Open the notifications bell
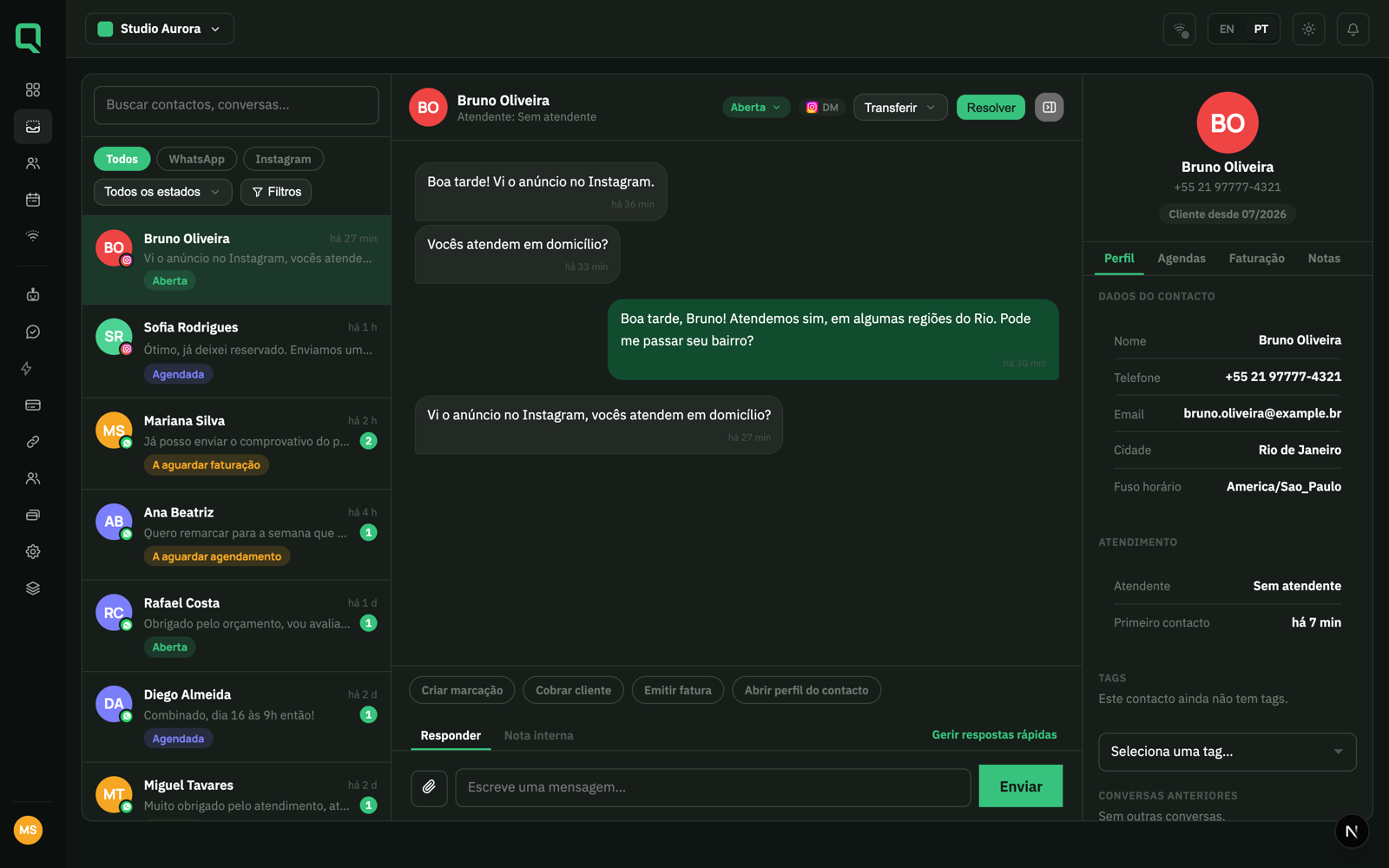The image size is (1389, 868). click(x=1353, y=30)
